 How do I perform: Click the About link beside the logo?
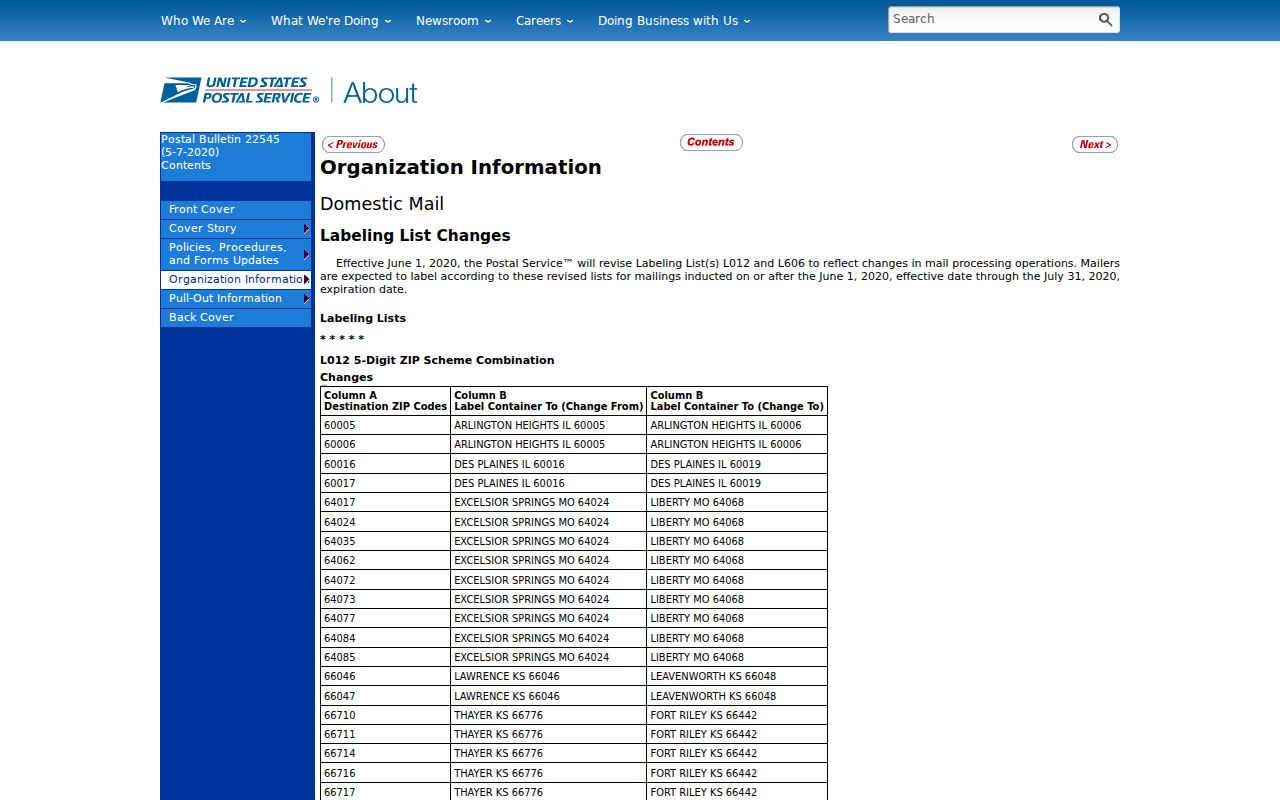pyautogui.click(x=380, y=92)
